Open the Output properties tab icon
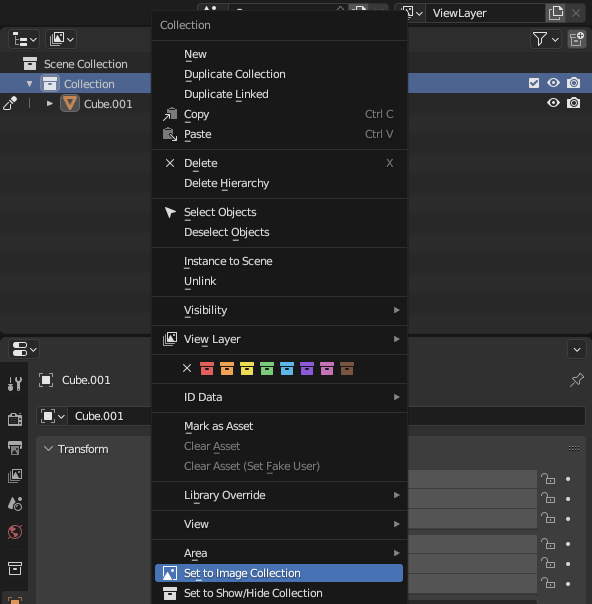Image resolution: width=592 pixels, height=604 pixels. (15, 448)
